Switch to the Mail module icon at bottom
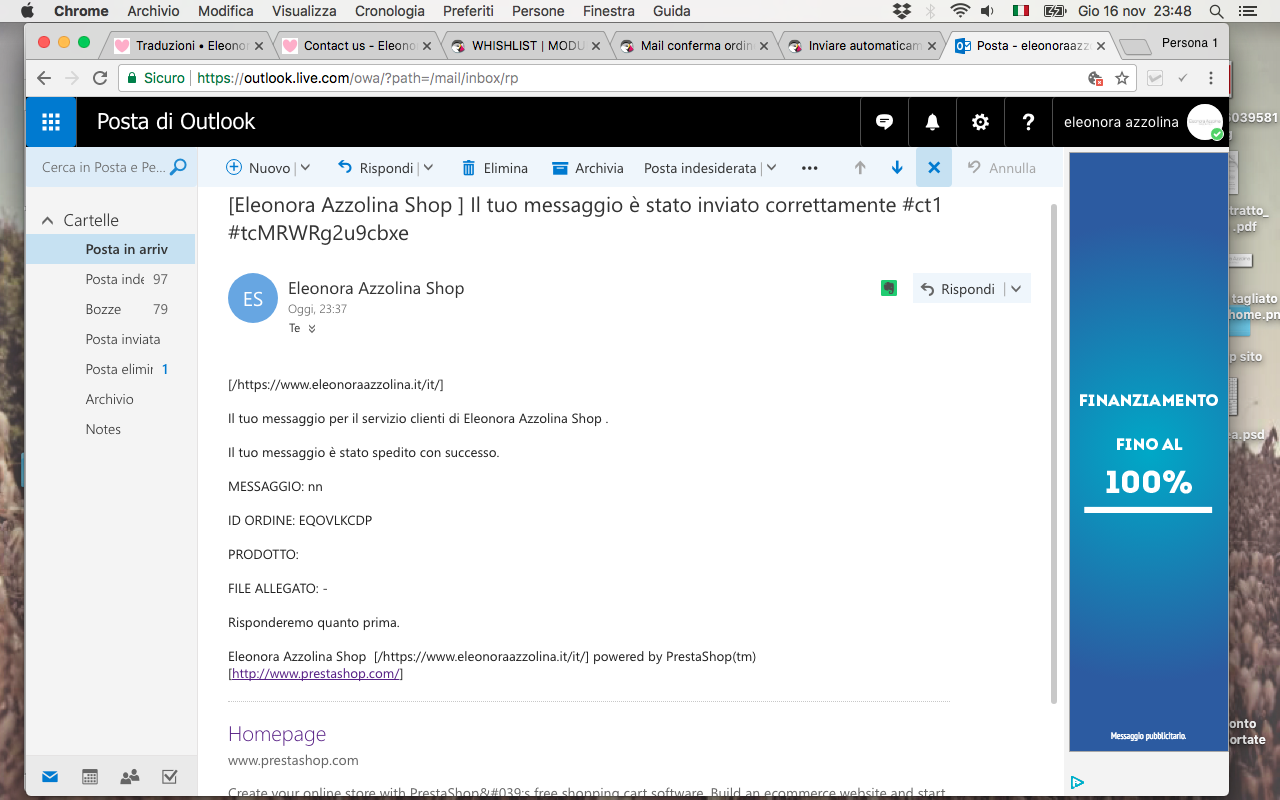 50,777
